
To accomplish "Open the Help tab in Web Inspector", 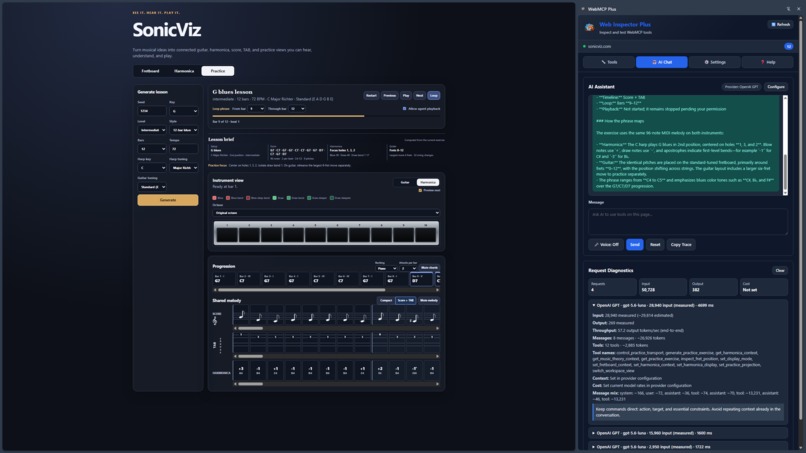I will (x=767, y=62).
